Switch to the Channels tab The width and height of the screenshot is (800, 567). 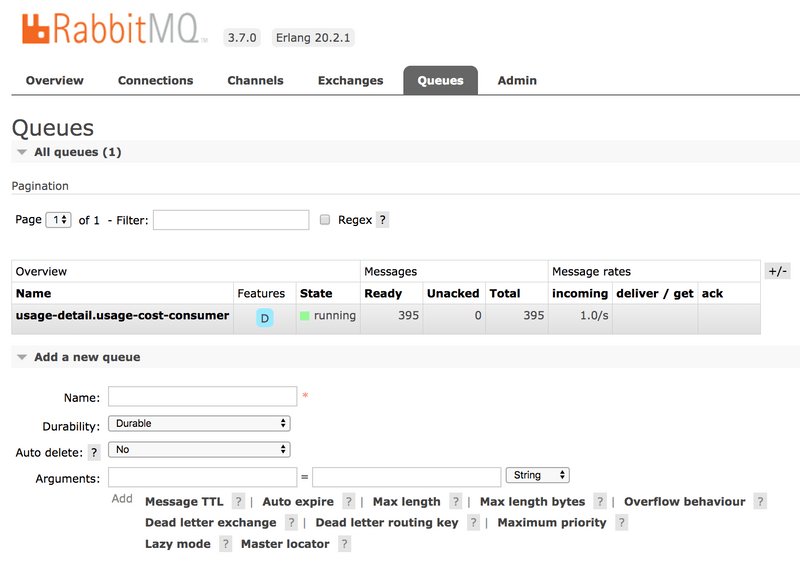(x=255, y=81)
